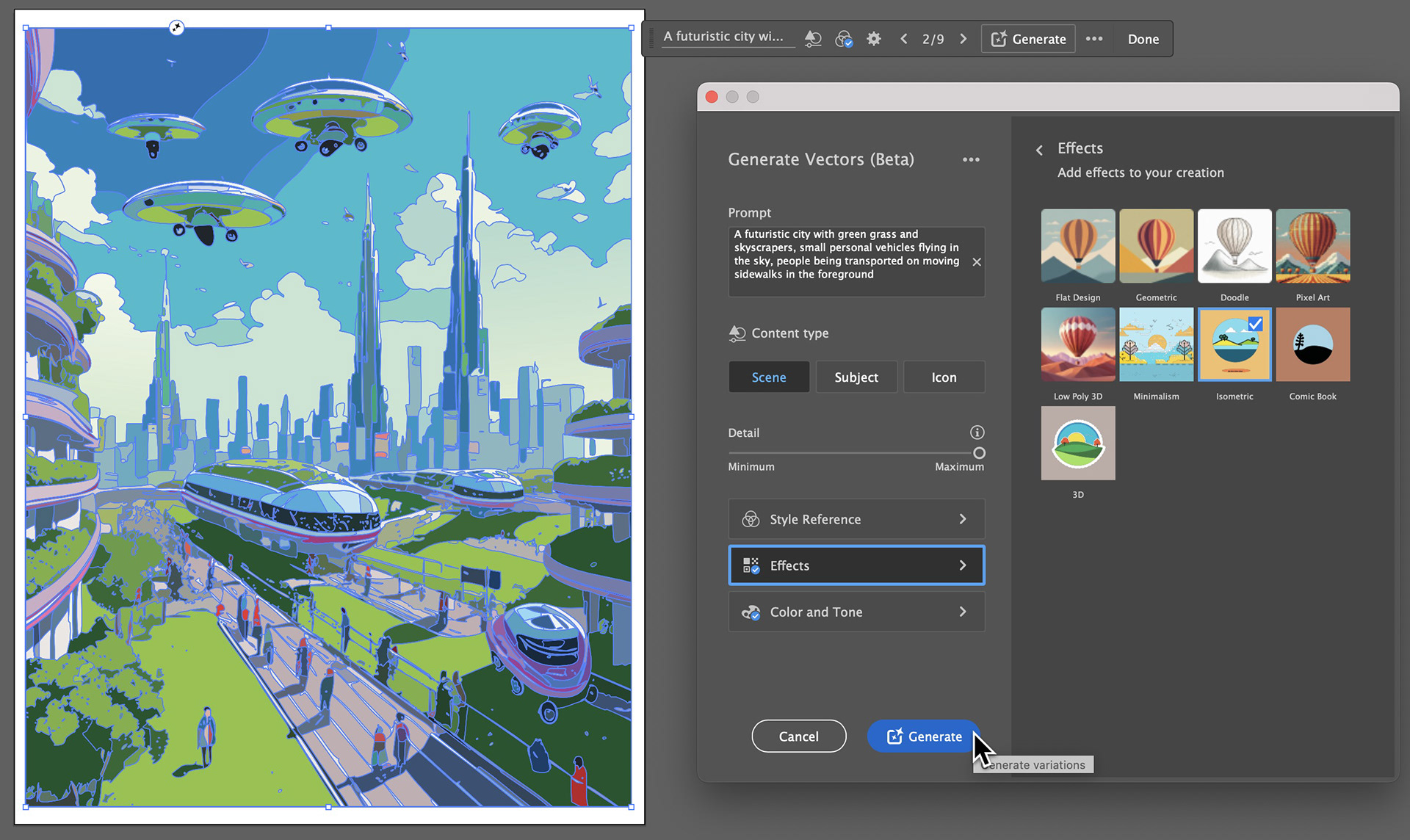This screenshot has width=1410, height=840.
Task: Open Generate Vectors panel options menu
Action: (971, 159)
